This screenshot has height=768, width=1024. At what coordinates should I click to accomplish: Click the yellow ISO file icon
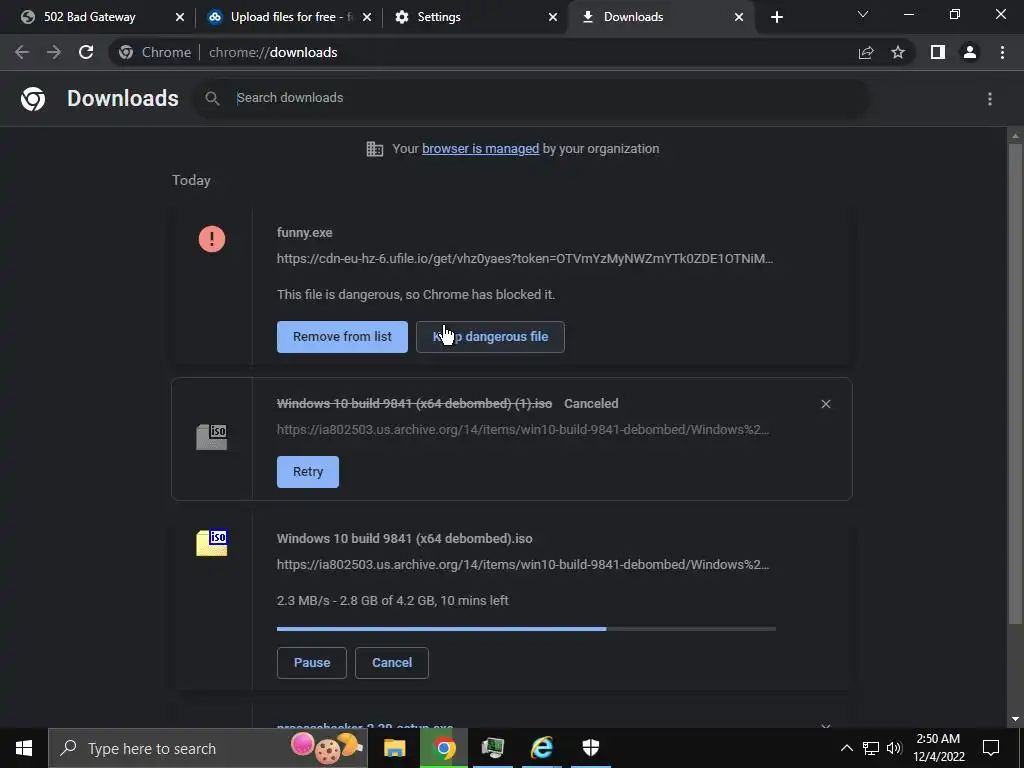(212, 543)
